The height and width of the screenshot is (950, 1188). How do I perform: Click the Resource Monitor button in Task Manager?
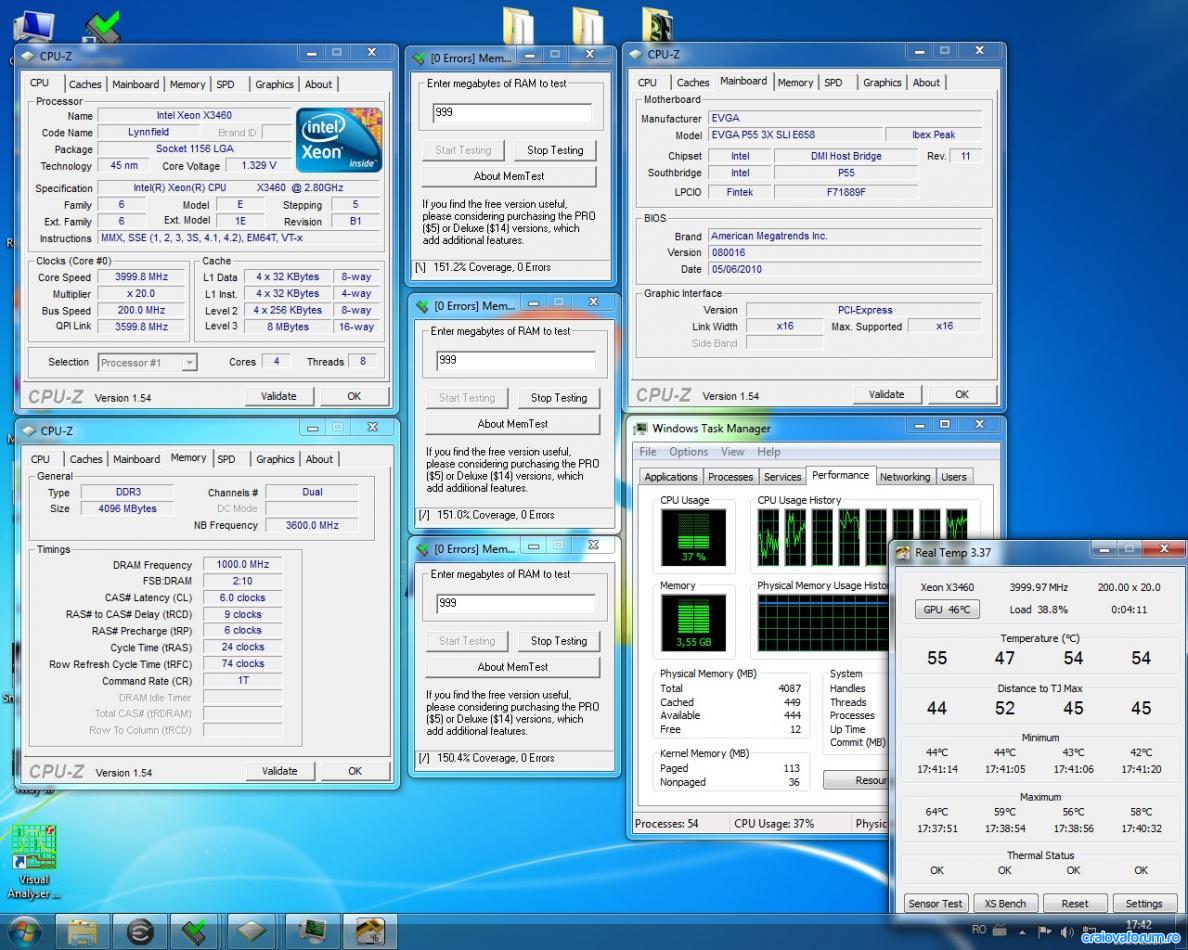coord(856,780)
